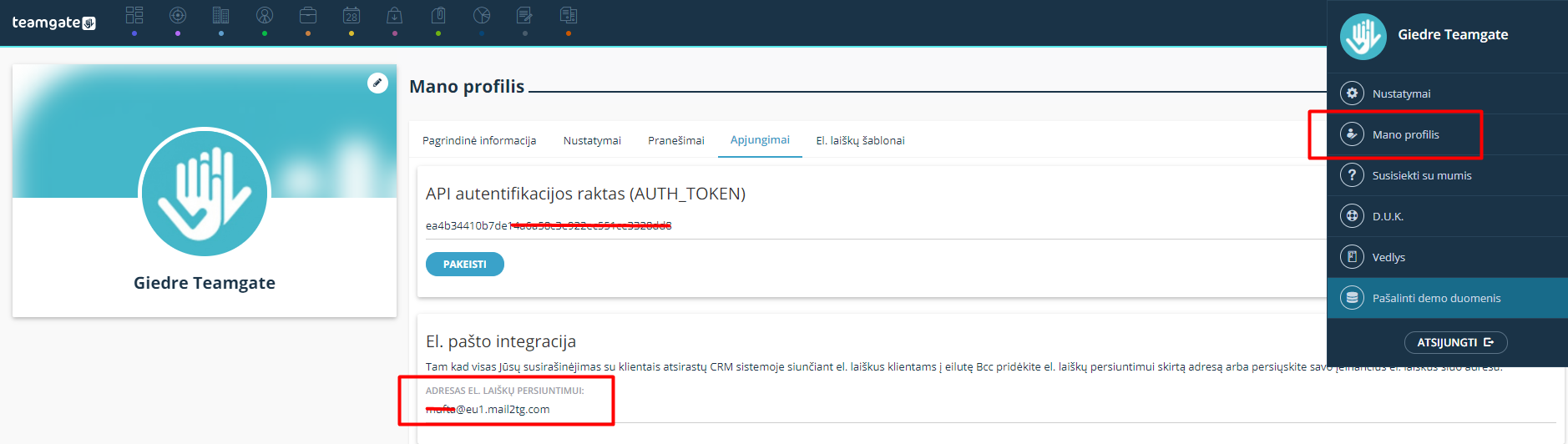Click the question mark icon beside Susisiekti
The image size is (1568, 444).
click(x=1352, y=175)
